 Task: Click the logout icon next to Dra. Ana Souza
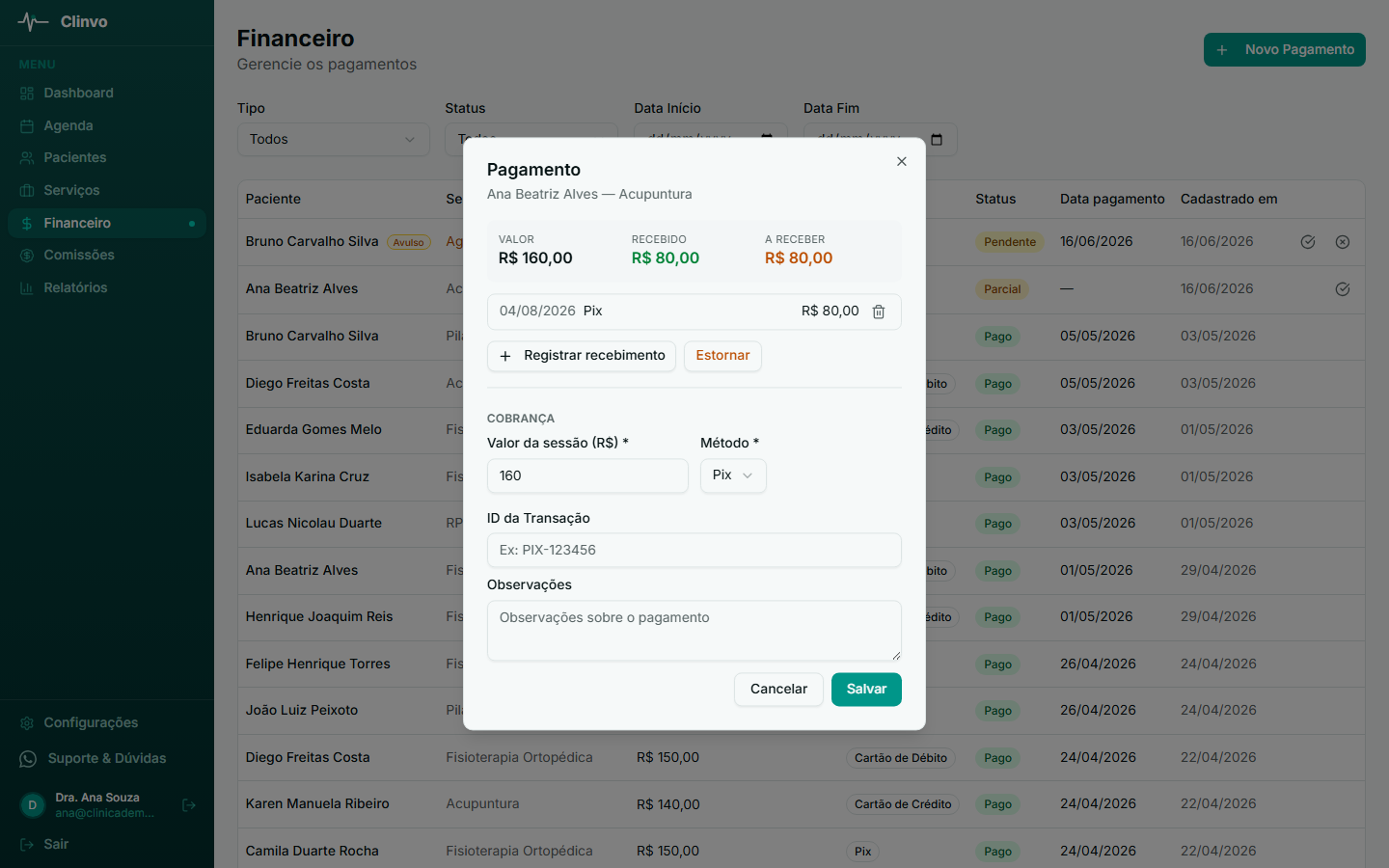pyautogui.click(x=189, y=805)
